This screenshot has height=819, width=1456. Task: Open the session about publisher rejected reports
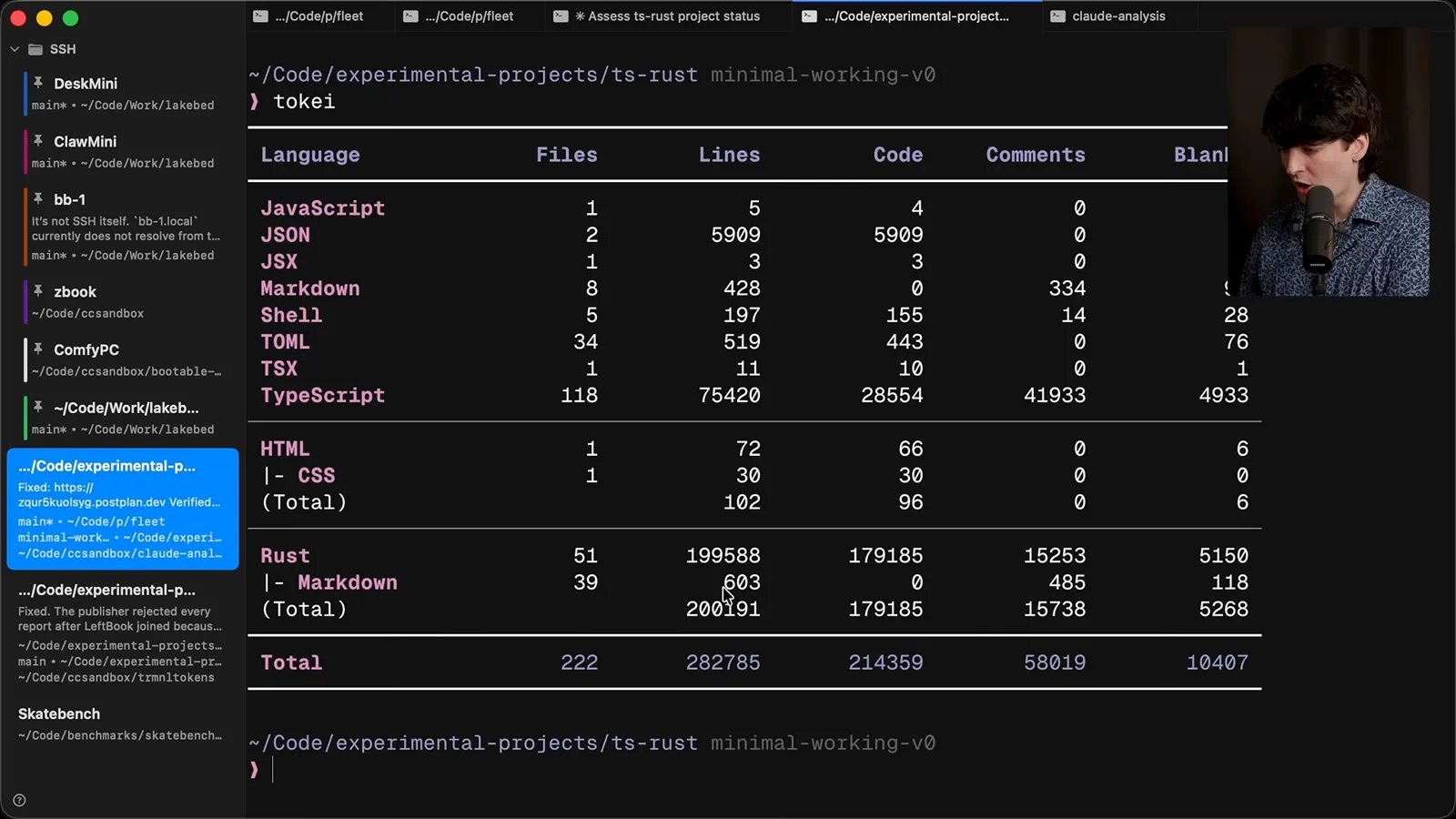pyautogui.click(x=123, y=632)
